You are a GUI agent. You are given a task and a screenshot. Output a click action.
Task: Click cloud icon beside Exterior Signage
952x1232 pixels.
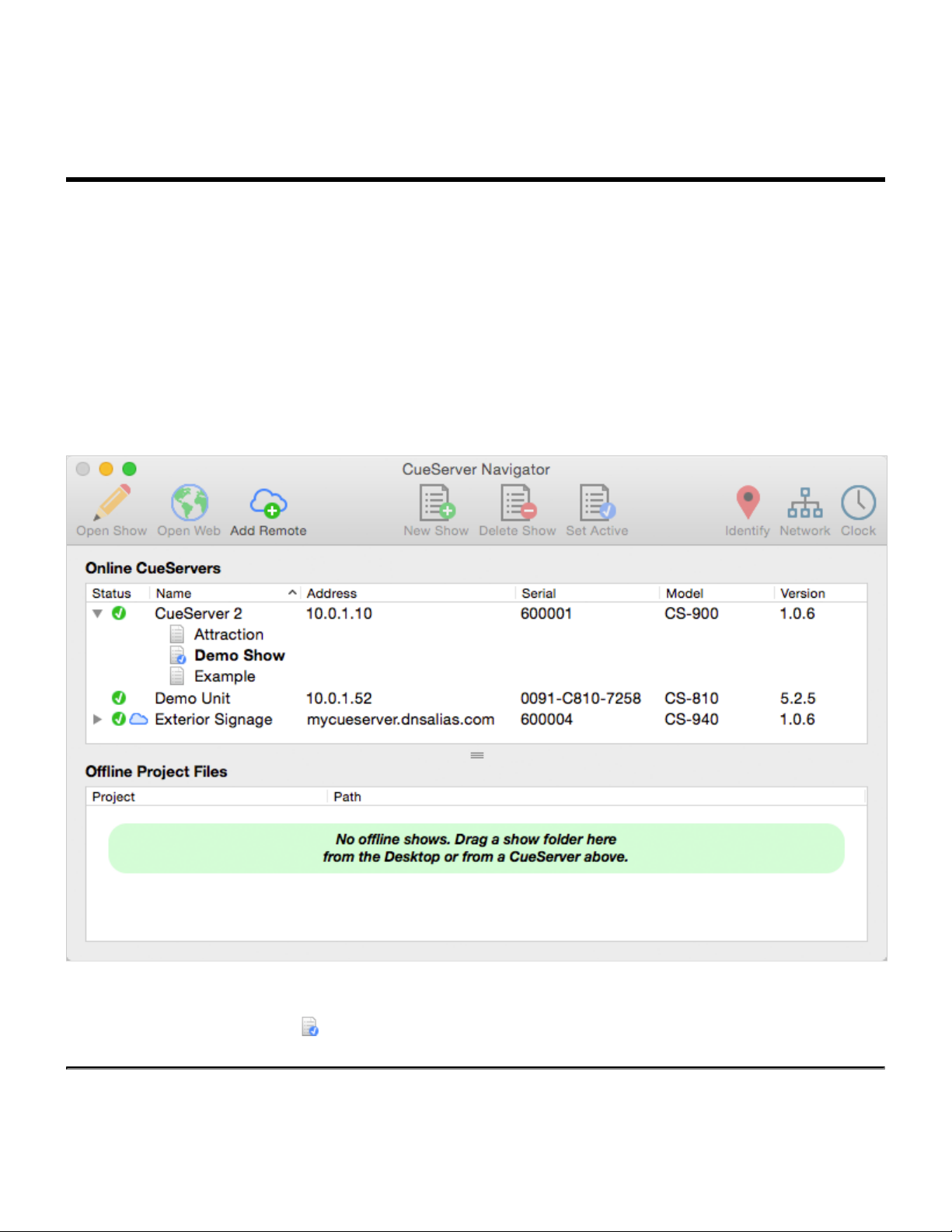(138, 719)
